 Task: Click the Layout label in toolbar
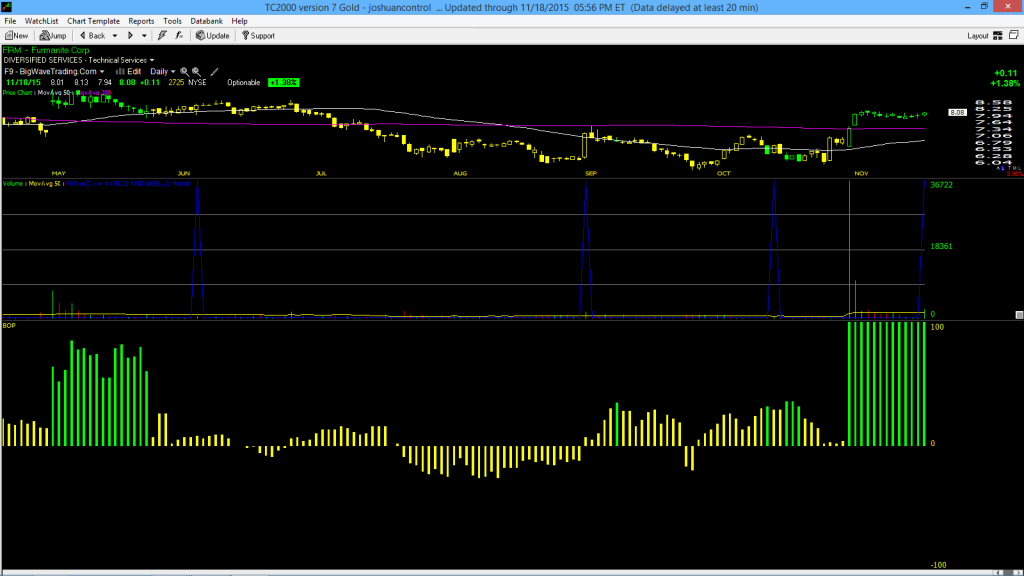click(978, 36)
